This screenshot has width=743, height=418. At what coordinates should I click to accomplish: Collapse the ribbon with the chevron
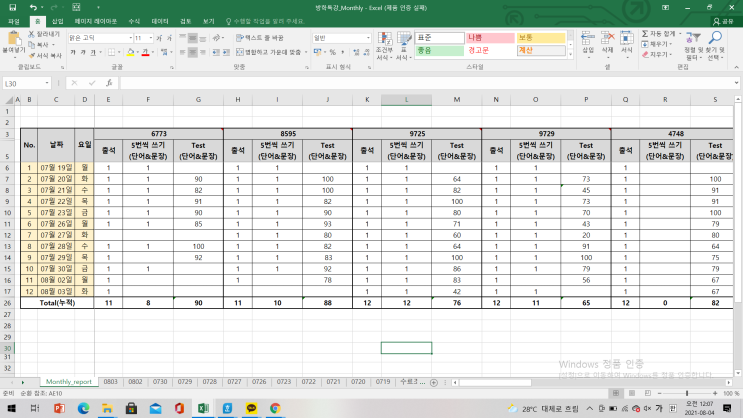[x=736, y=67]
